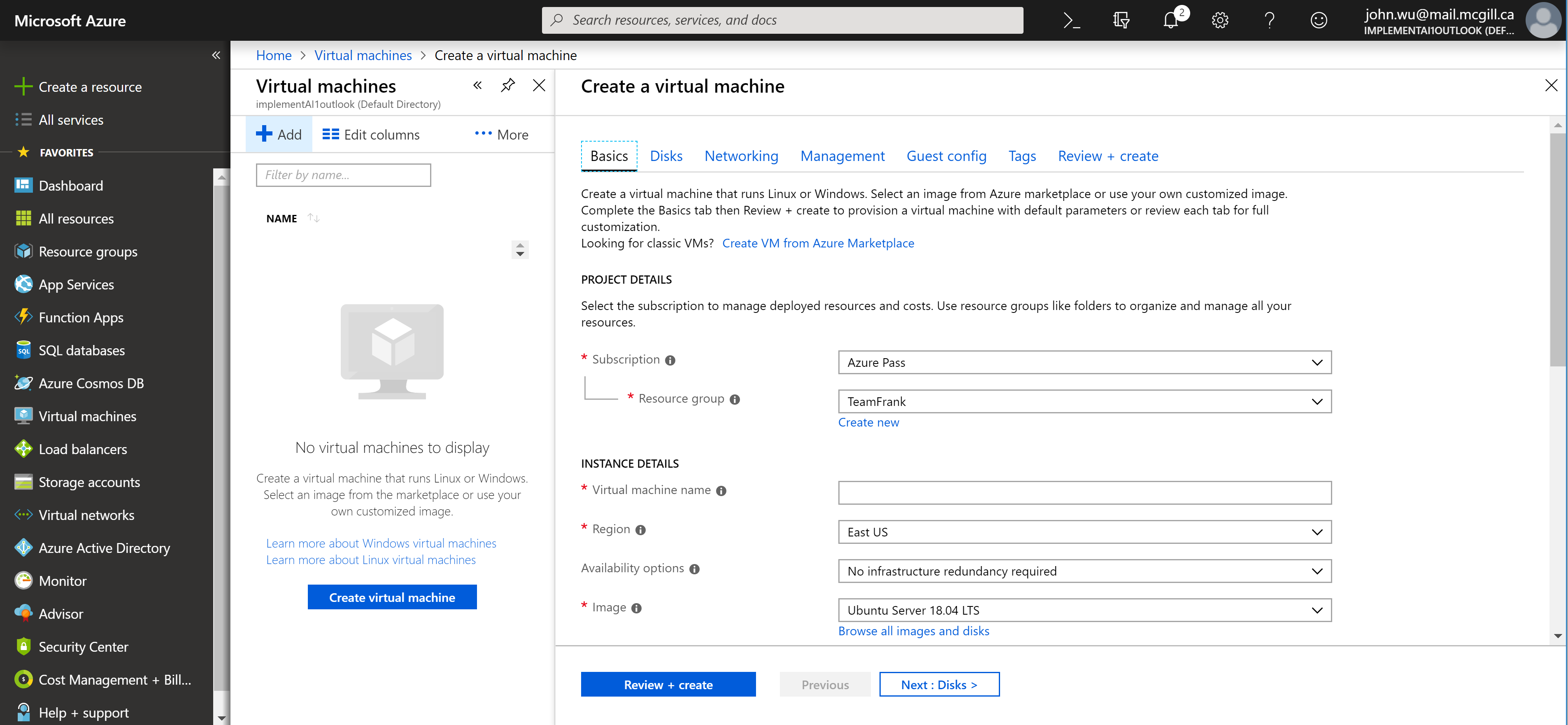Screen dimensions: 1568x725
Task: Expand the Subscription dropdown
Action: (x=1084, y=362)
